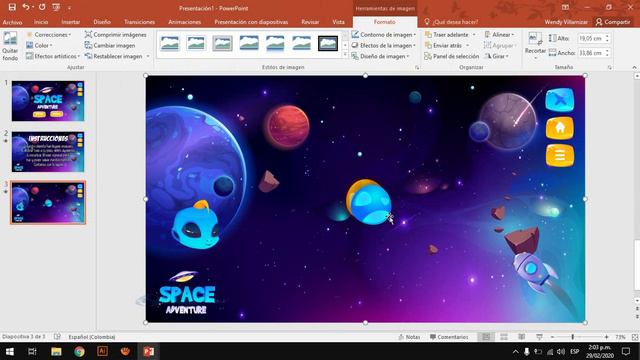Click the ¿Qué desea hacer? search box
Screen dimensions: 640x360
(x=455, y=22)
